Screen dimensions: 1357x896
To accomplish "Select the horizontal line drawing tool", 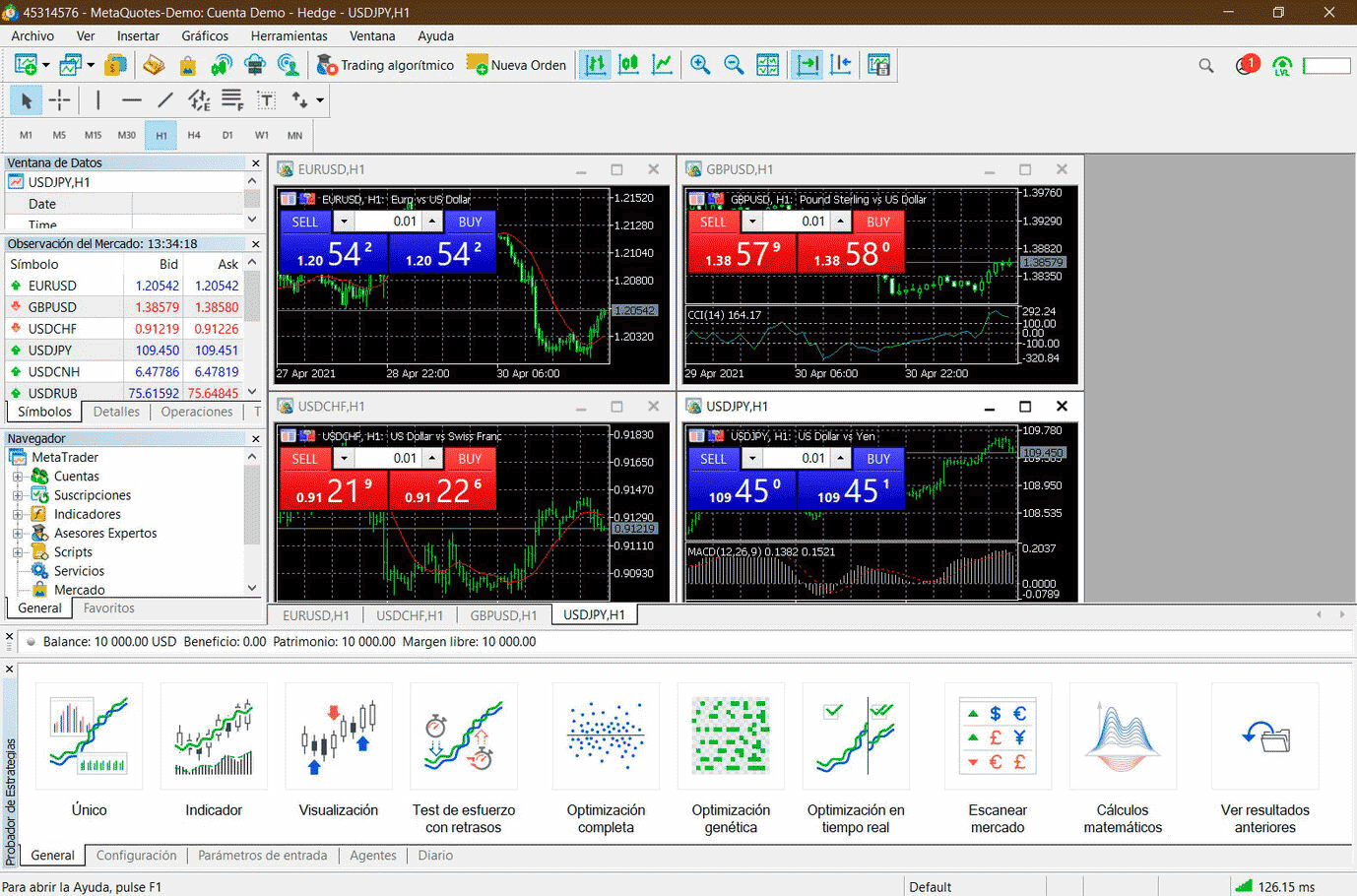I will (x=132, y=100).
